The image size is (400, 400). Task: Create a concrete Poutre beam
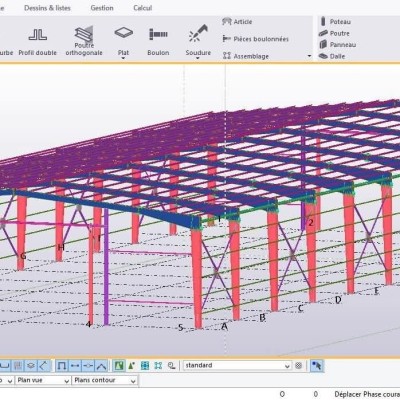tap(334, 33)
